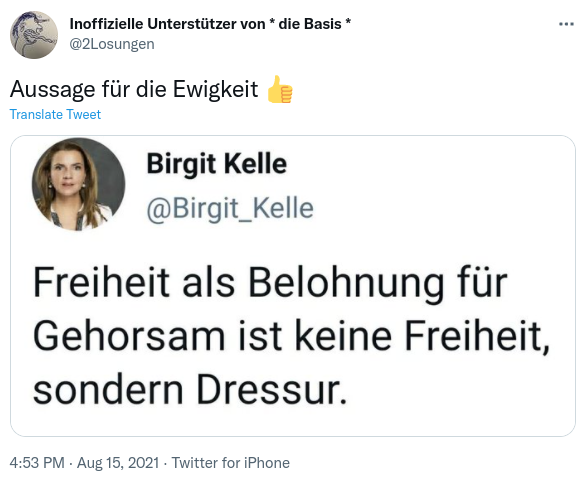Click the Aug 15, 2021 date
The height and width of the screenshot is (477, 585).
(x=118, y=463)
